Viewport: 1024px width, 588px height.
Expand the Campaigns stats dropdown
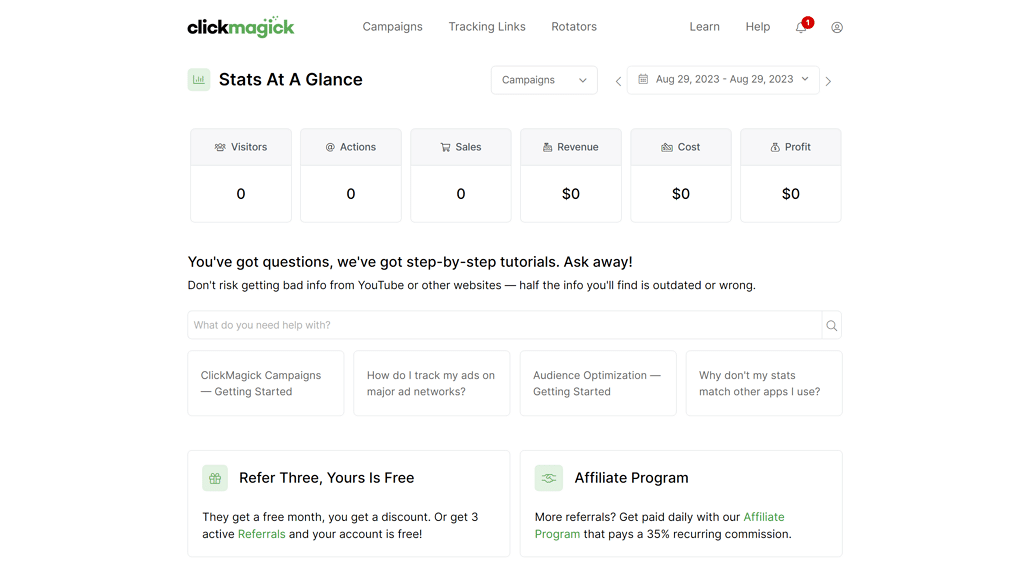tap(544, 80)
